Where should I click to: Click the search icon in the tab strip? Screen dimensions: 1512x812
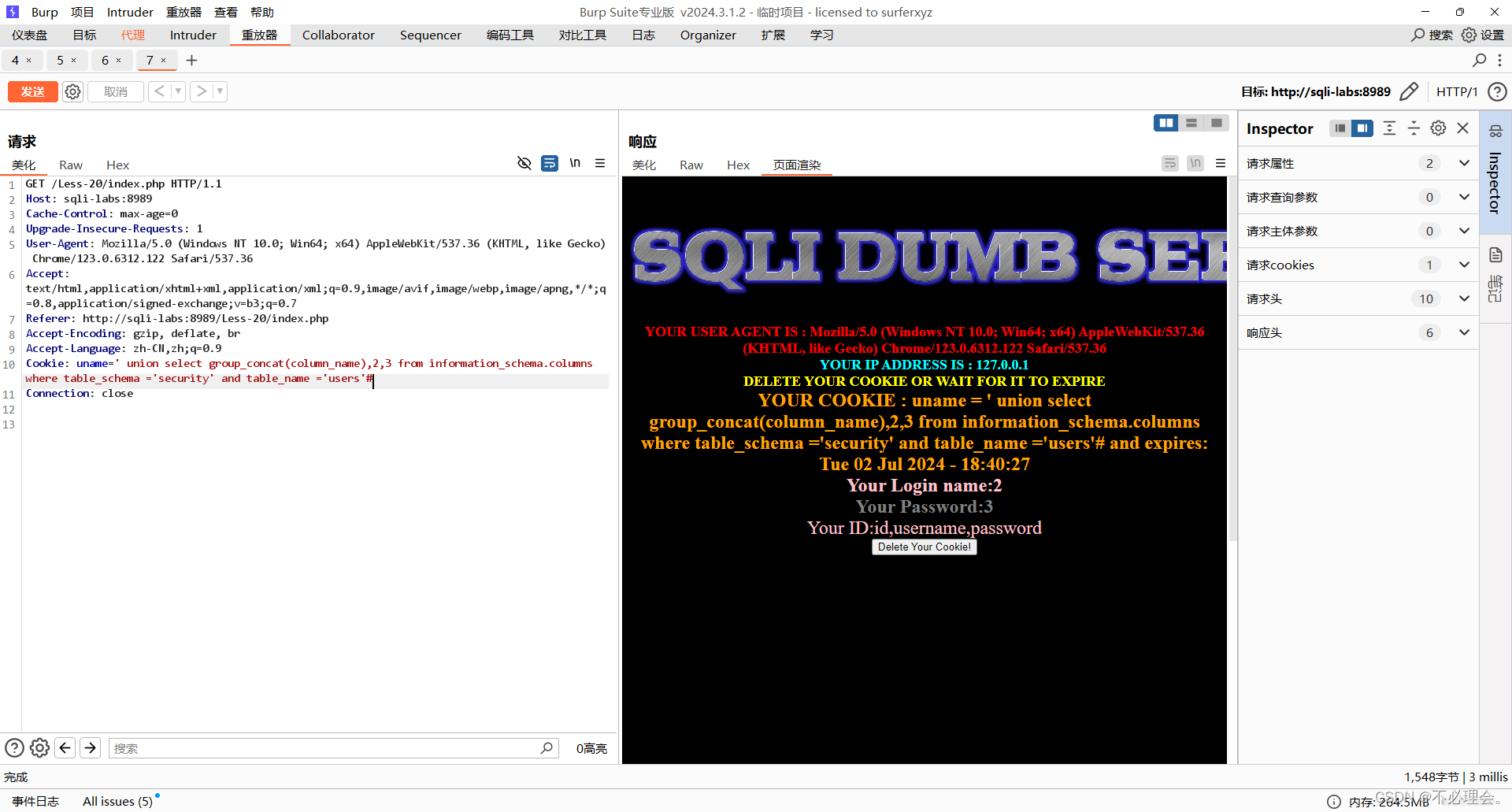(x=1479, y=60)
